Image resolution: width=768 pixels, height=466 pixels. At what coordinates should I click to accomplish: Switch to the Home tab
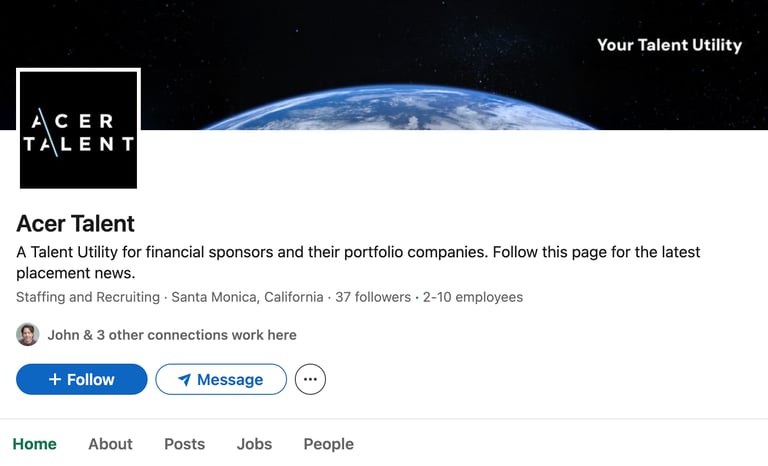click(x=34, y=444)
